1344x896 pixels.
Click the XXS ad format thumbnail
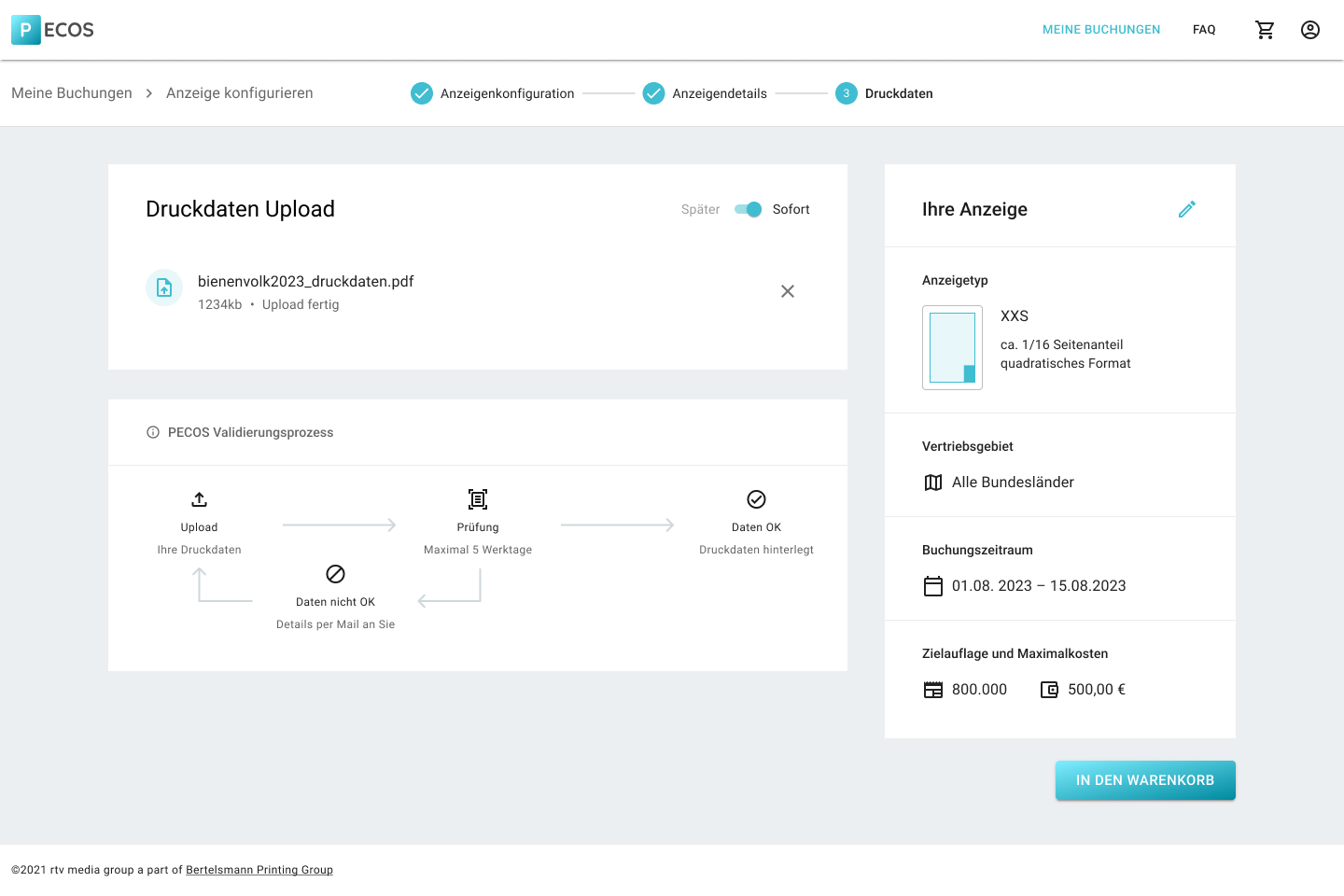pos(952,347)
